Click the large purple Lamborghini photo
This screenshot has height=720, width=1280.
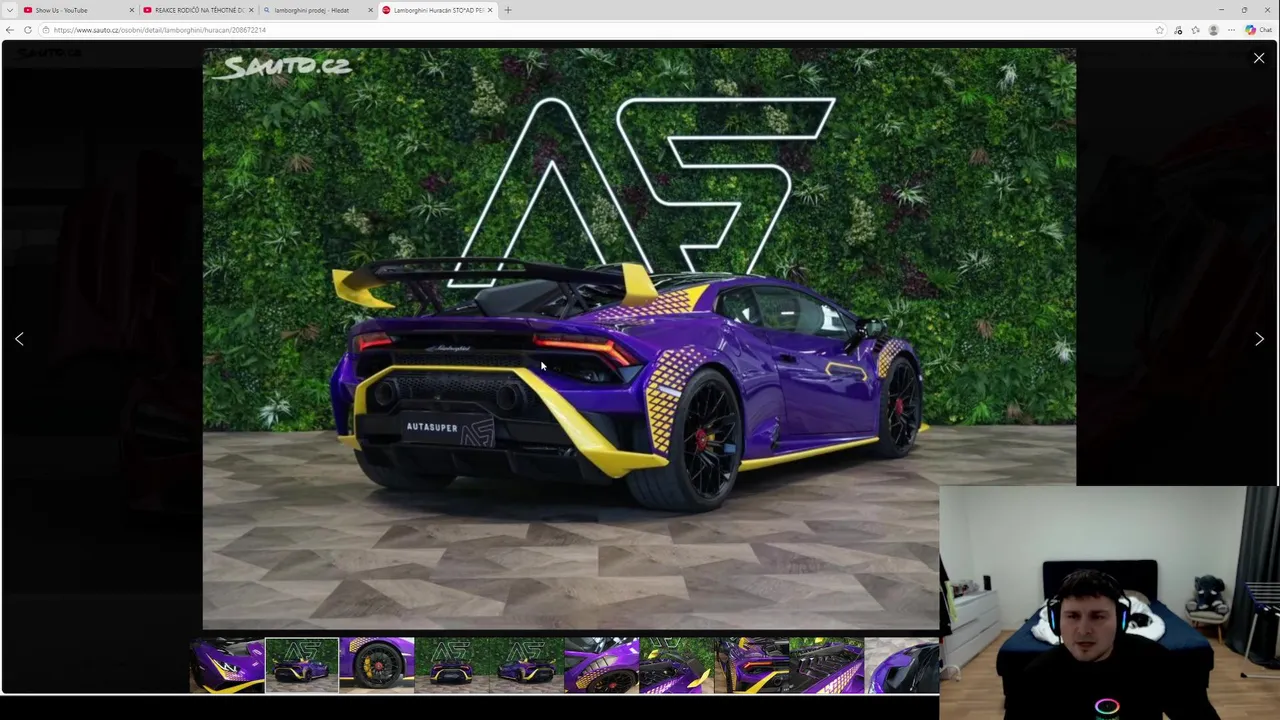point(639,339)
